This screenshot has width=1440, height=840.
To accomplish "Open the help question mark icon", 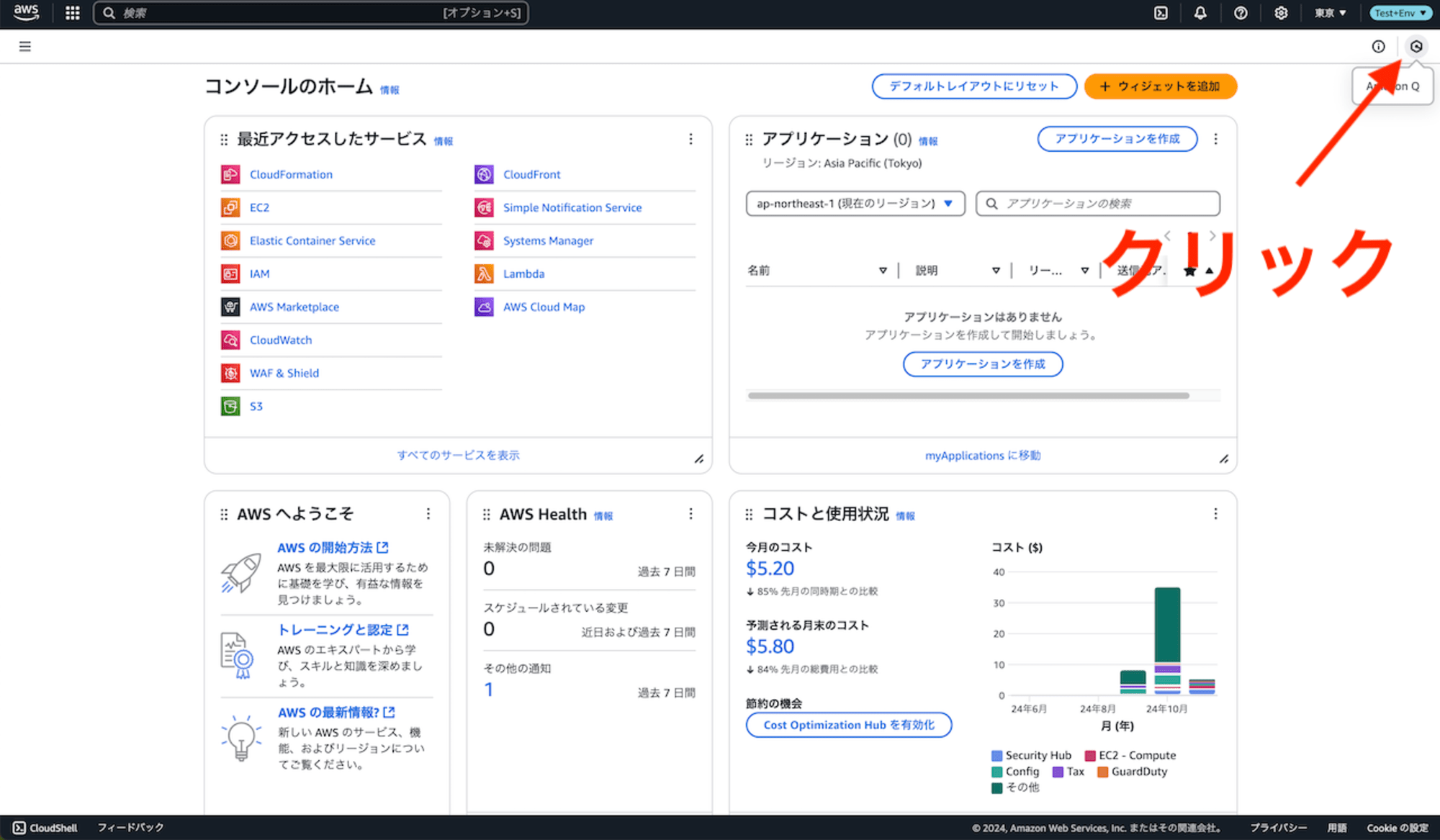I will point(1241,13).
